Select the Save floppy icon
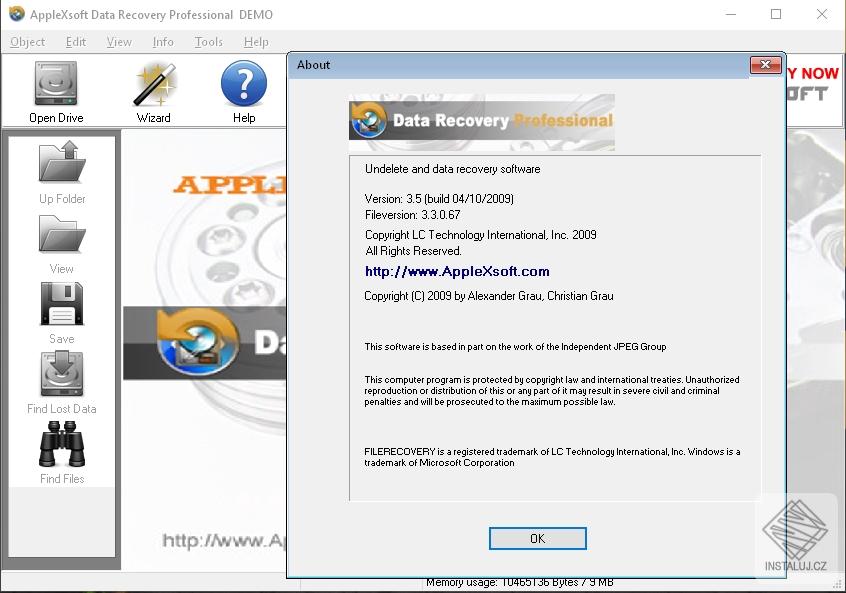Image resolution: width=846 pixels, height=593 pixels. [62, 313]
